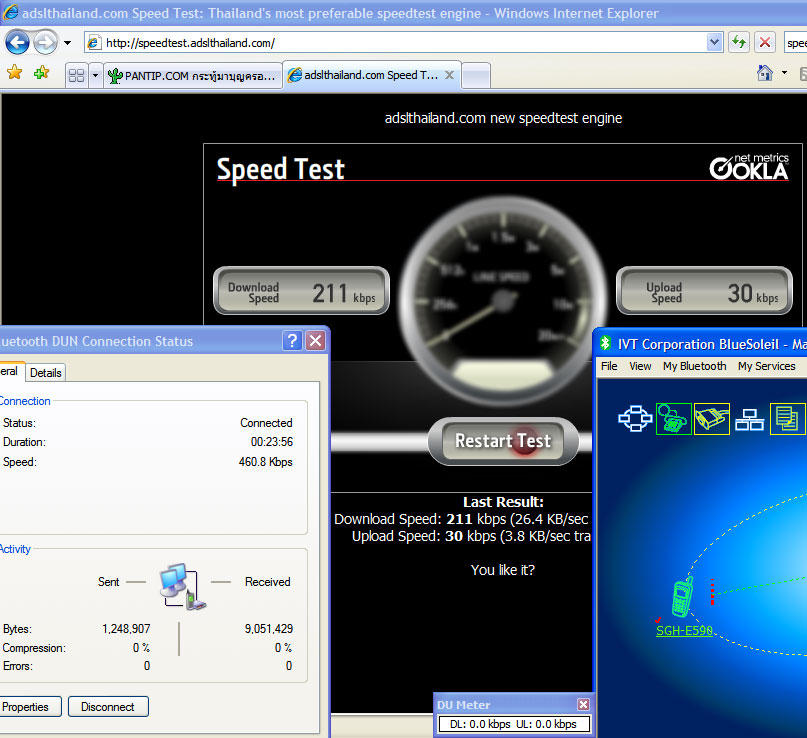Click the Upload Speed 30 kbps readout
The image size is (807, 738).
point(704,291)
